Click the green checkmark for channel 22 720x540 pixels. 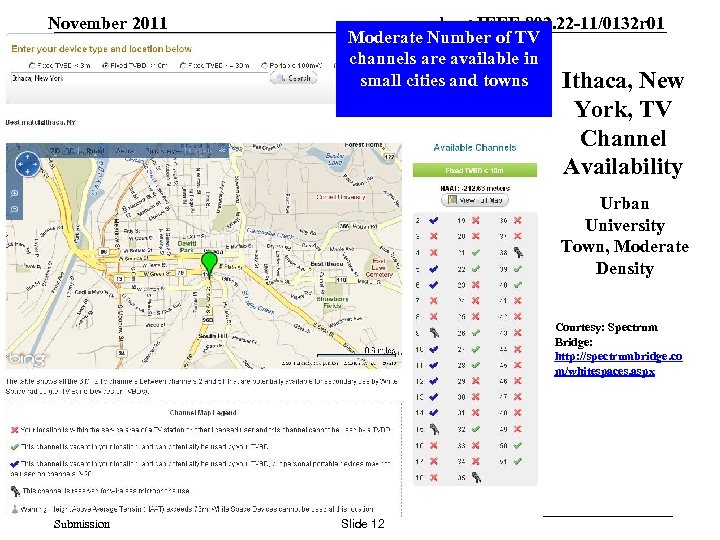coord(476,269)
